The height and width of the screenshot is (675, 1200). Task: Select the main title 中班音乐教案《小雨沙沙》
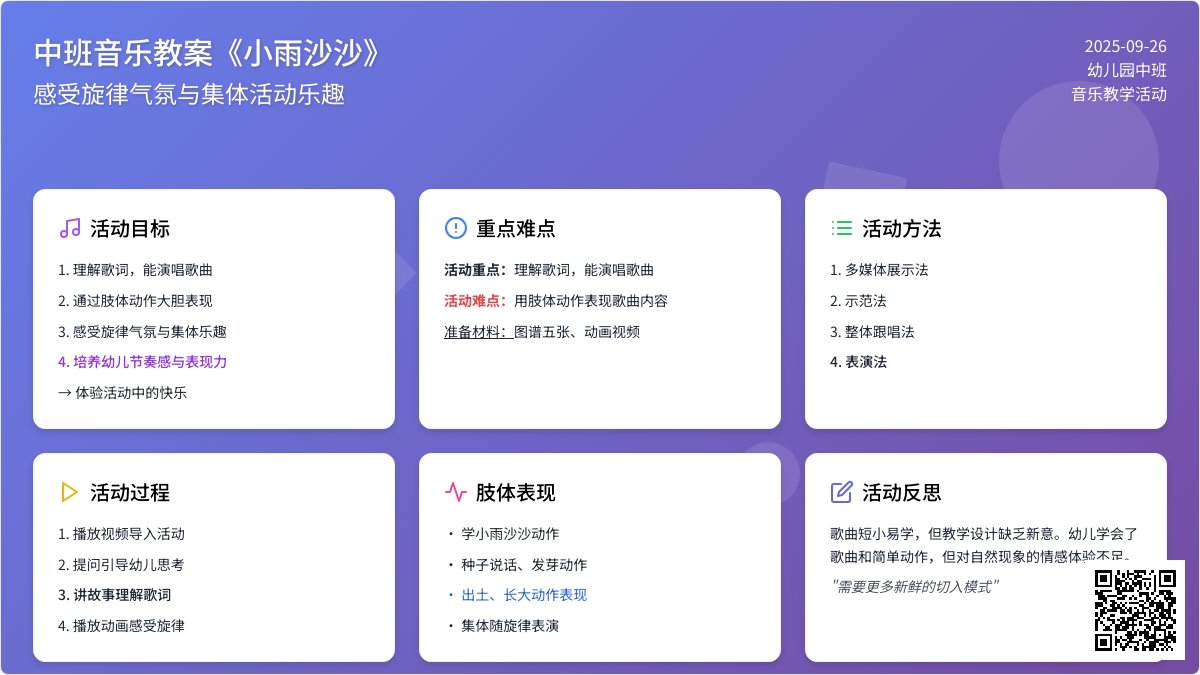pyautogui.click(x=209, y=54)
